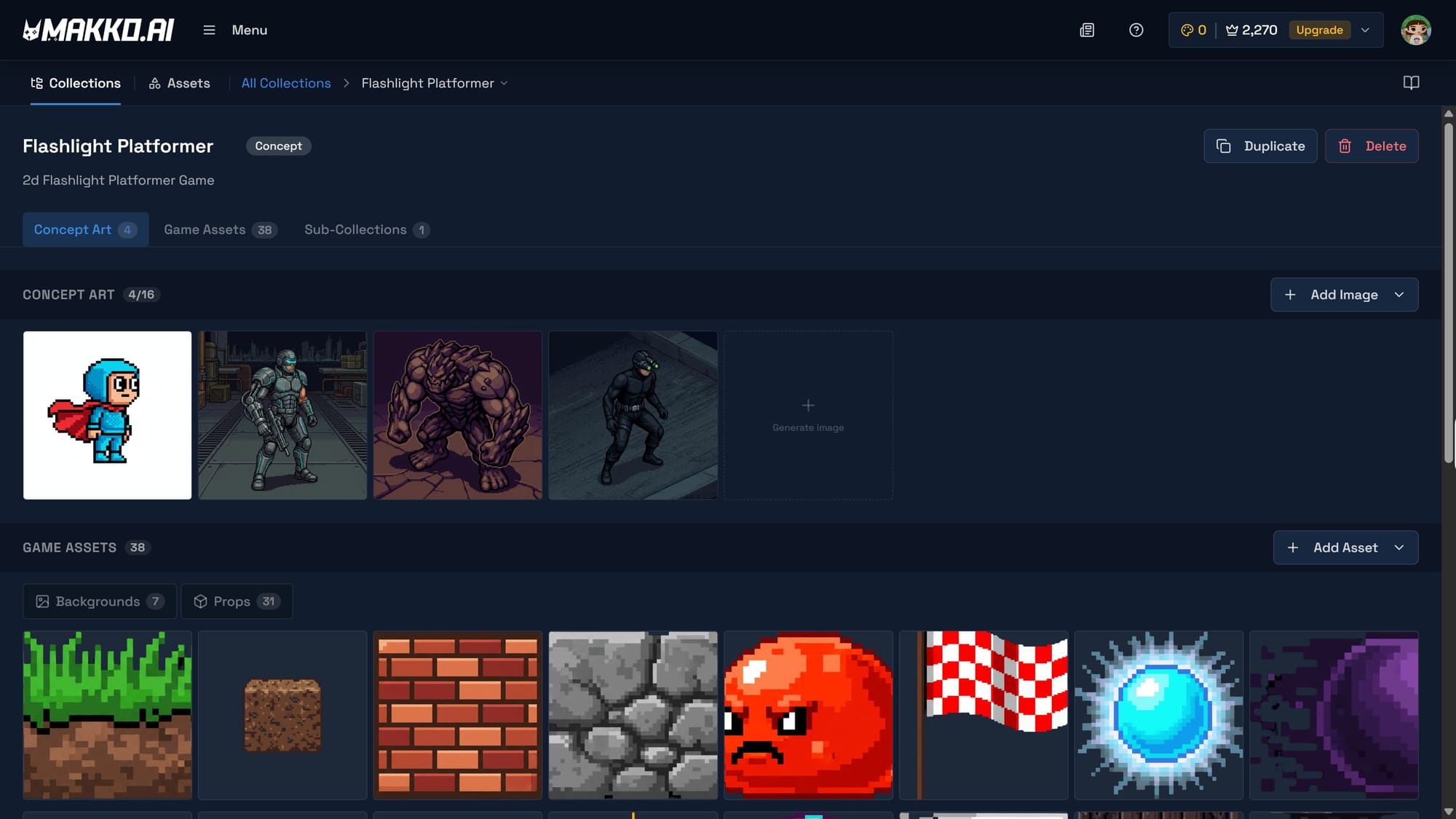Switch to the Game Assets tab

point(219,229)
